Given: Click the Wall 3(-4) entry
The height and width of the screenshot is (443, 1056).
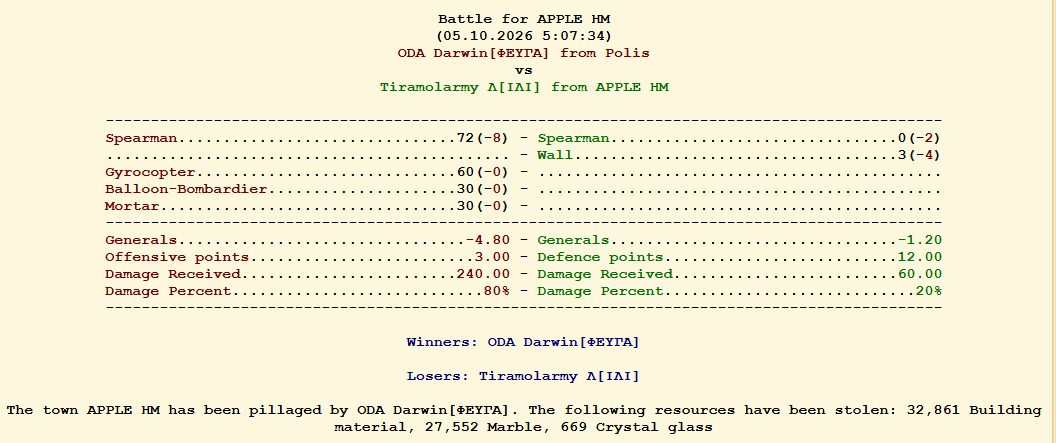Looking at the screenshot, I should coord(739,155).
